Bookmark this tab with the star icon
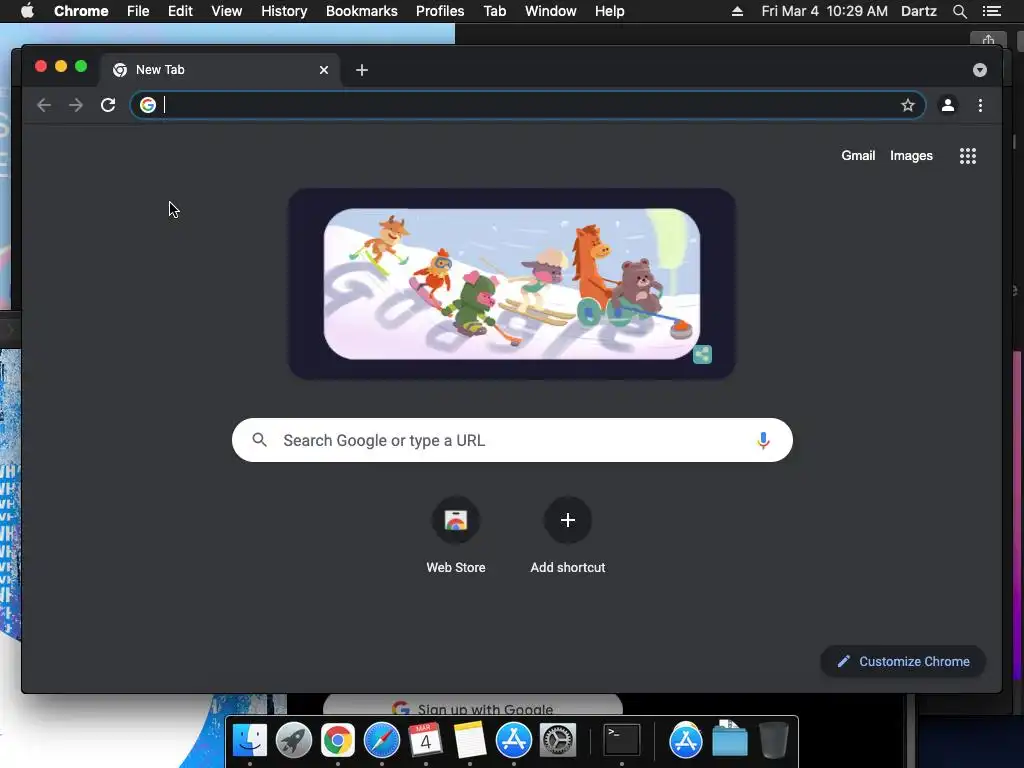Image resolution: width=1024 pixels, height=768 pixels. 907,105
